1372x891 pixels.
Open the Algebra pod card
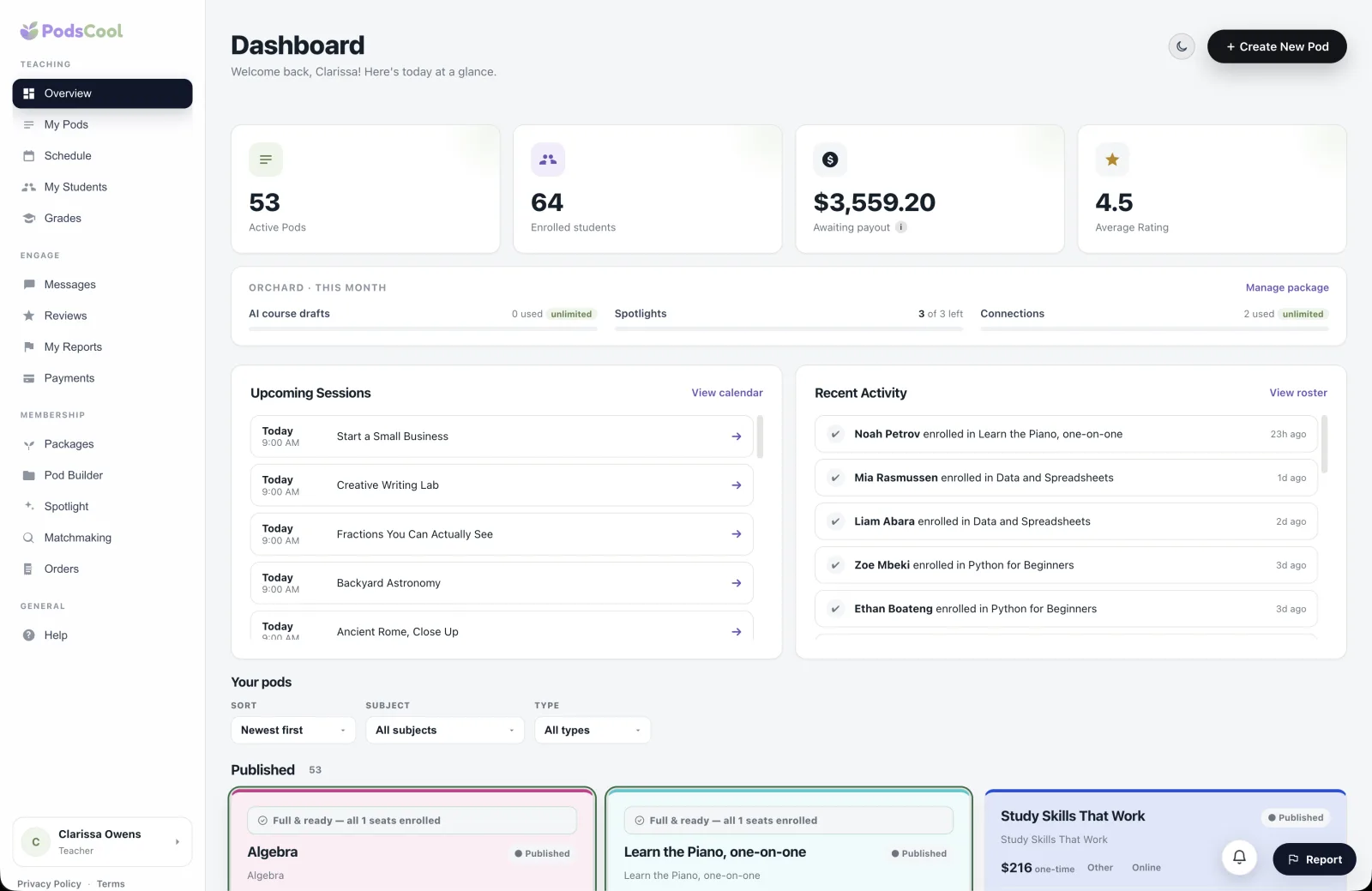tap(412, 840)
